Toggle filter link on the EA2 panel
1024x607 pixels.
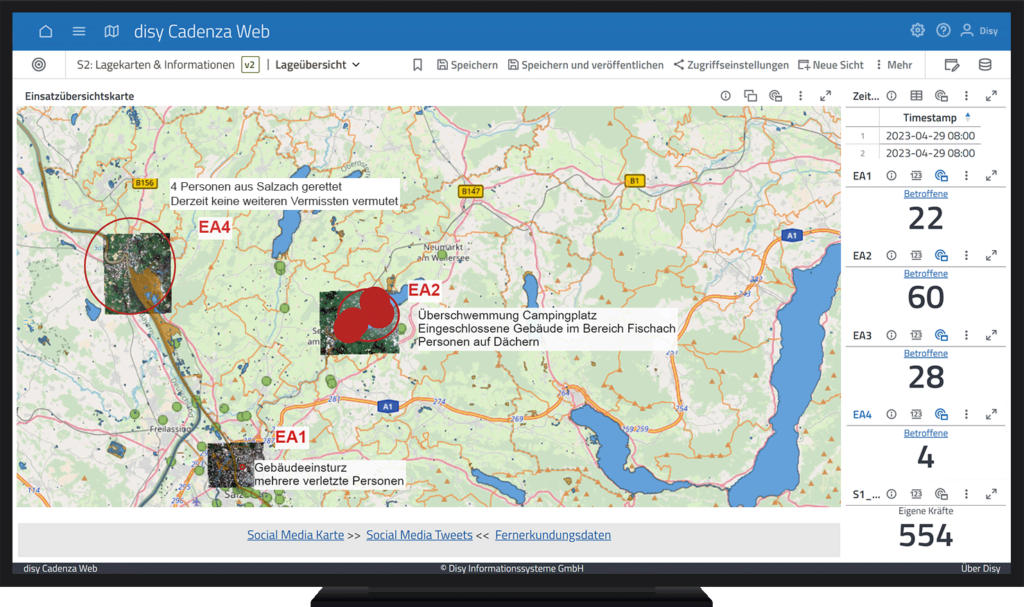(x=941, y=255)
